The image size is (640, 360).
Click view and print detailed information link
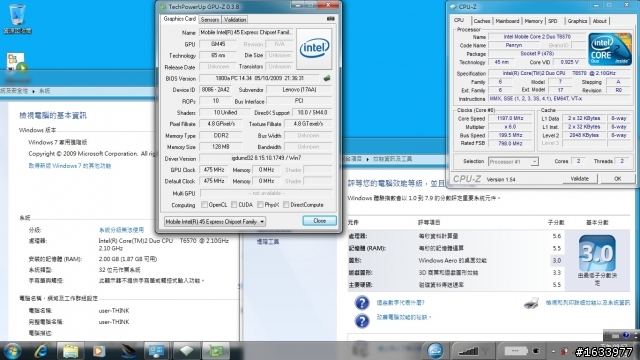click(x=588, y=302)
